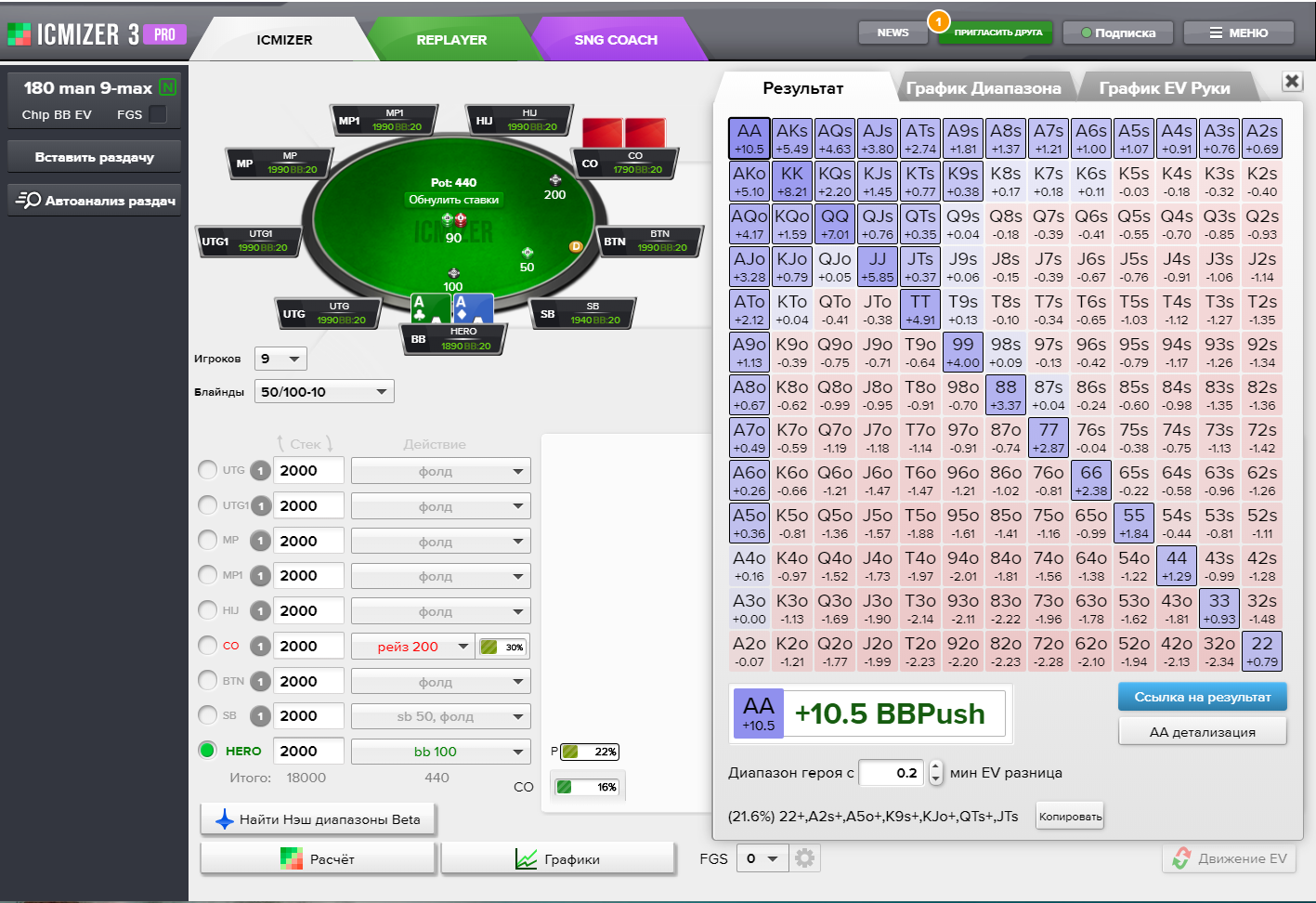Click CO player's red hidden cards
Viewport: 1316px width, 903px height.
click(624, 132)
